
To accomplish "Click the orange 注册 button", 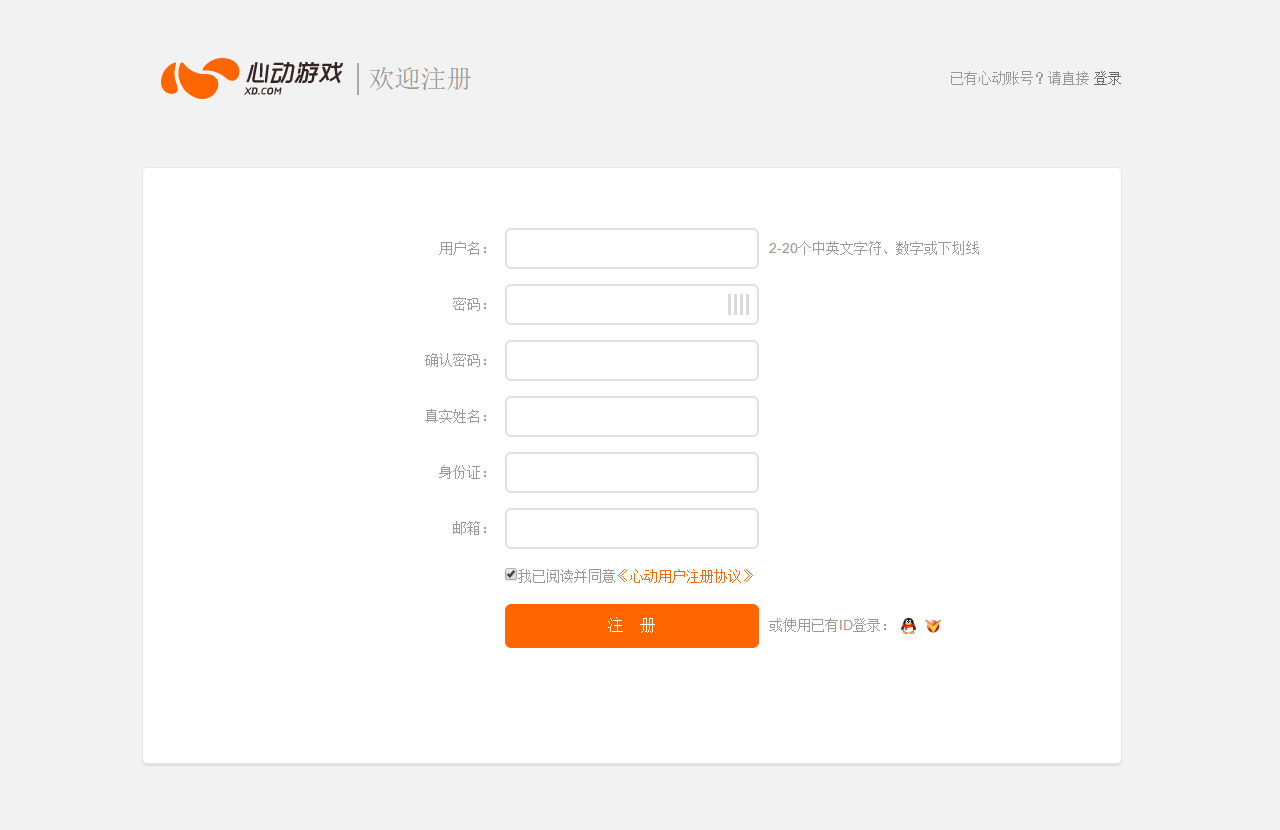I will click(632, 626).
